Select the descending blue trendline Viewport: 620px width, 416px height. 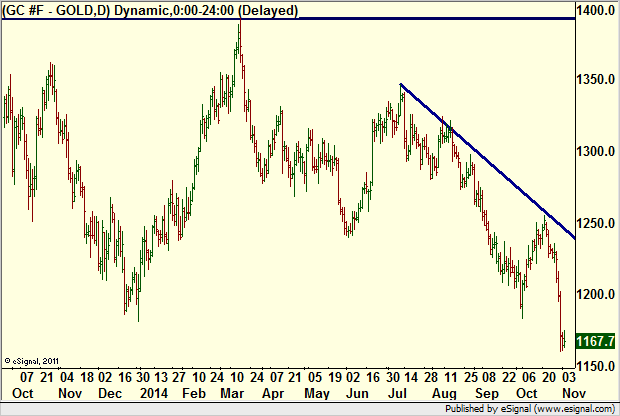pyautogui.click(x=487, y=161)
